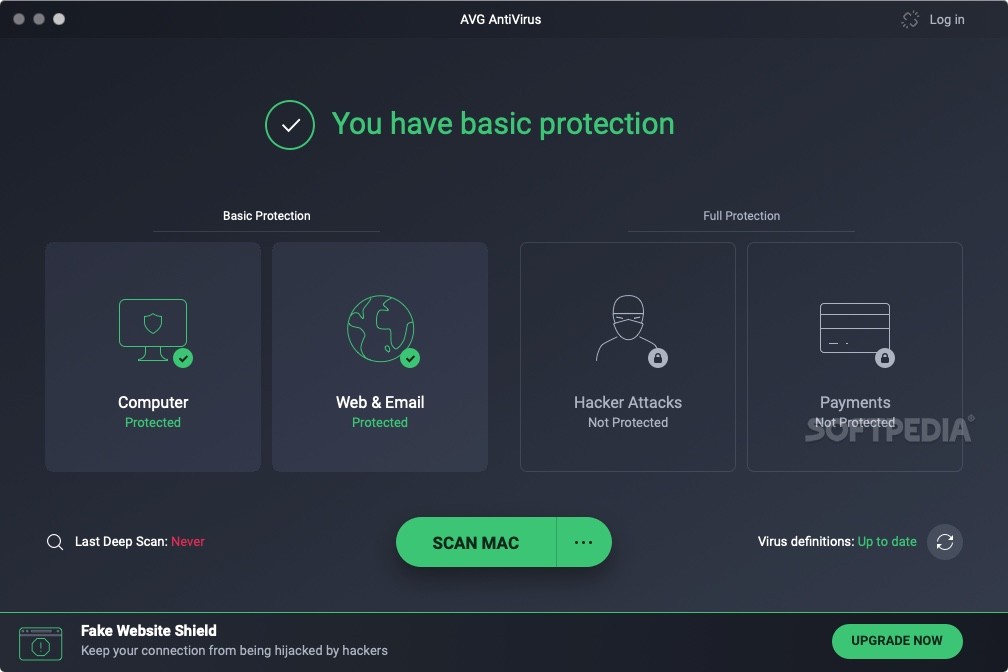Open the Computer label on its tile
The width and height of the screenshot is (1008, 672).
pyautogui.click(x=153, y=403)
